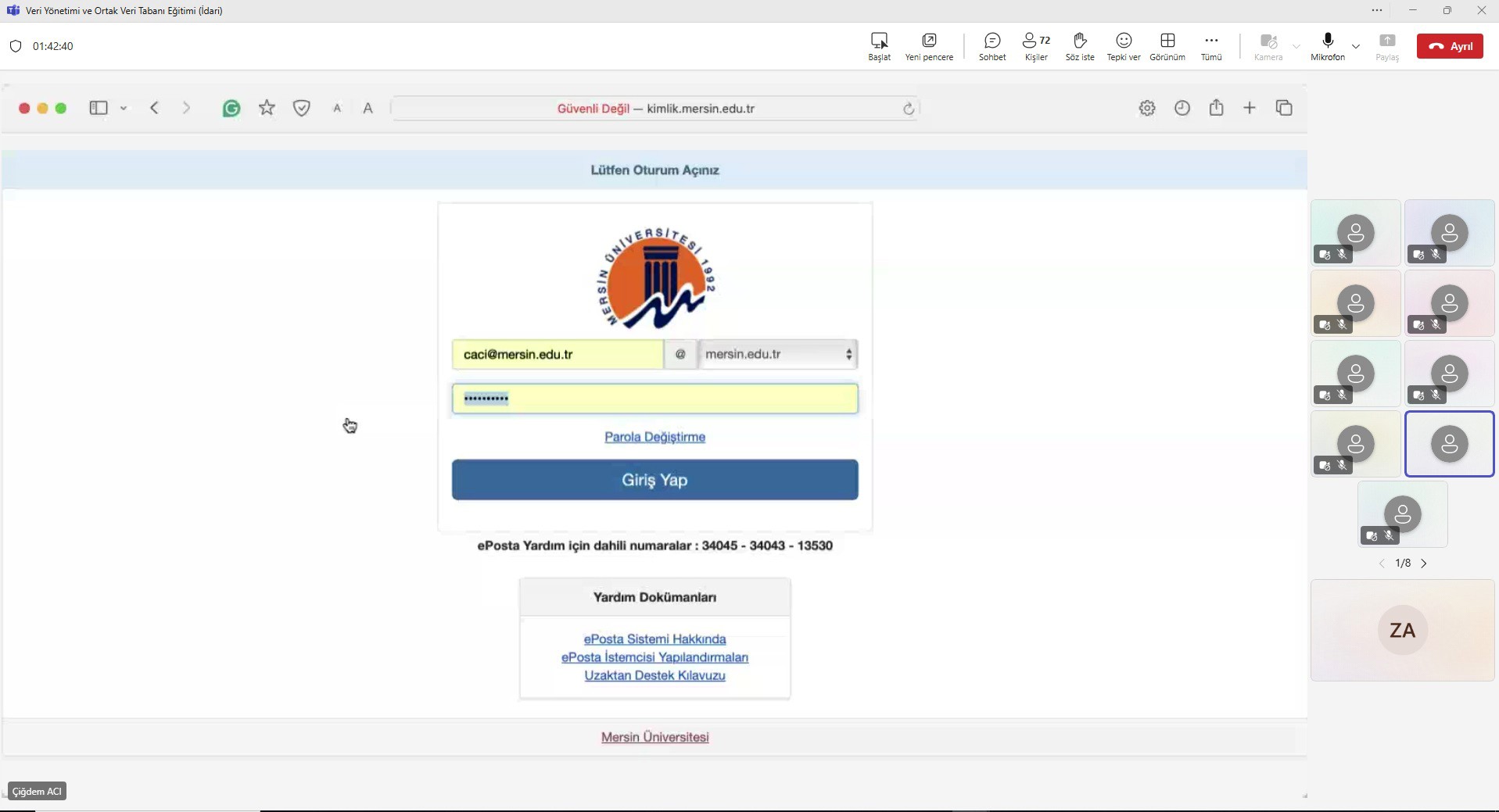
Task: Leave the meeting with Ayrıl
Action: (x=1450, y=46)
